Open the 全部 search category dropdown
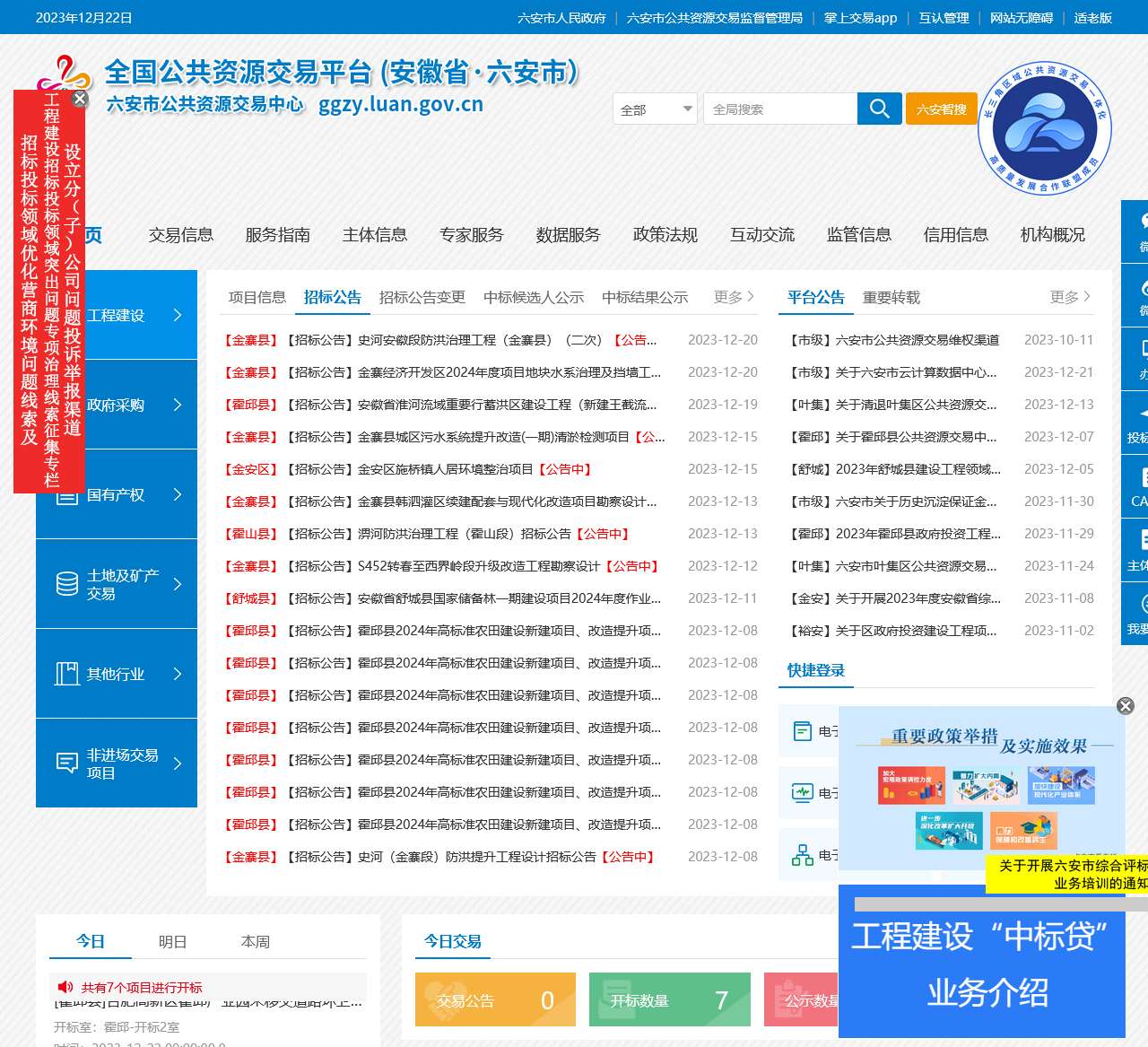The width and height of the screenshot is (1148, 1047). pos(656,109)
